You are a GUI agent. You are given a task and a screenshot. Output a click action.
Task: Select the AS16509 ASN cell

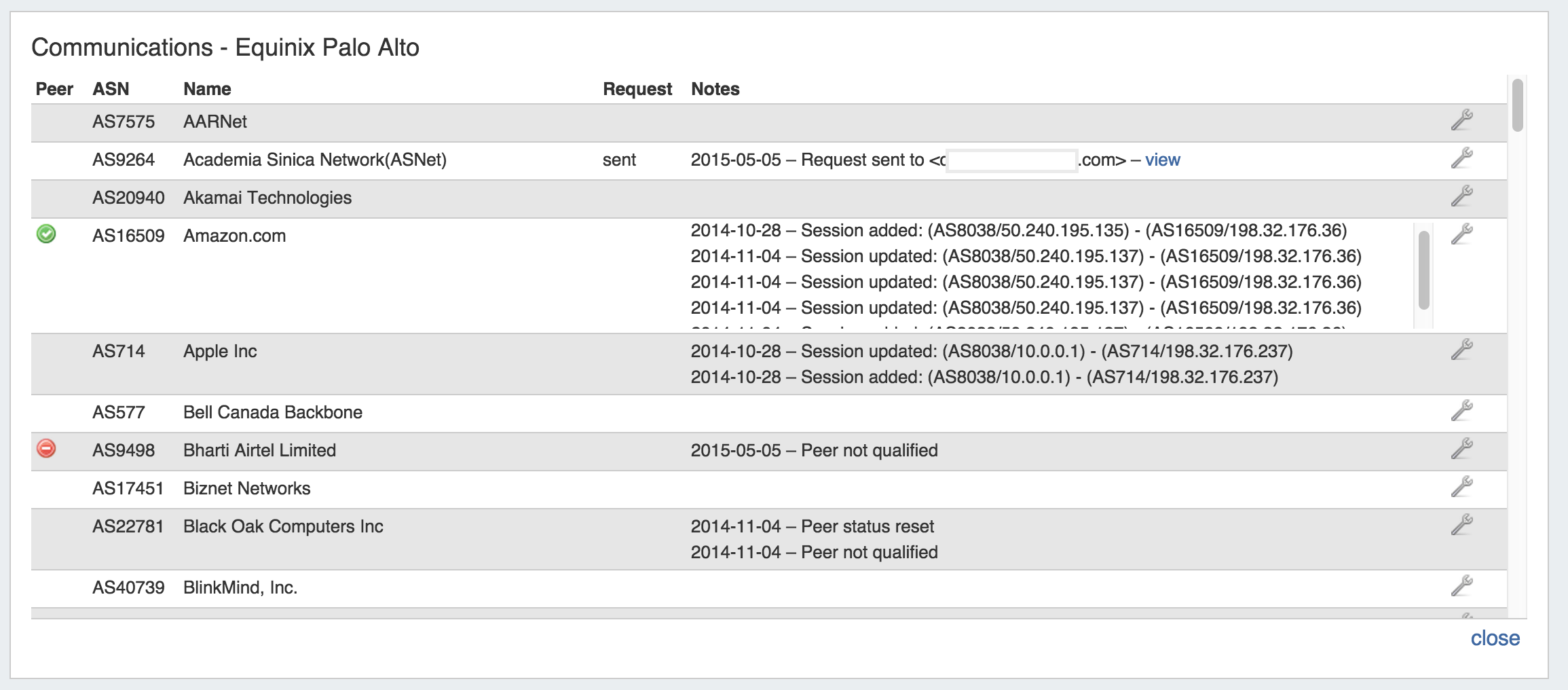[x=128, y=236]
